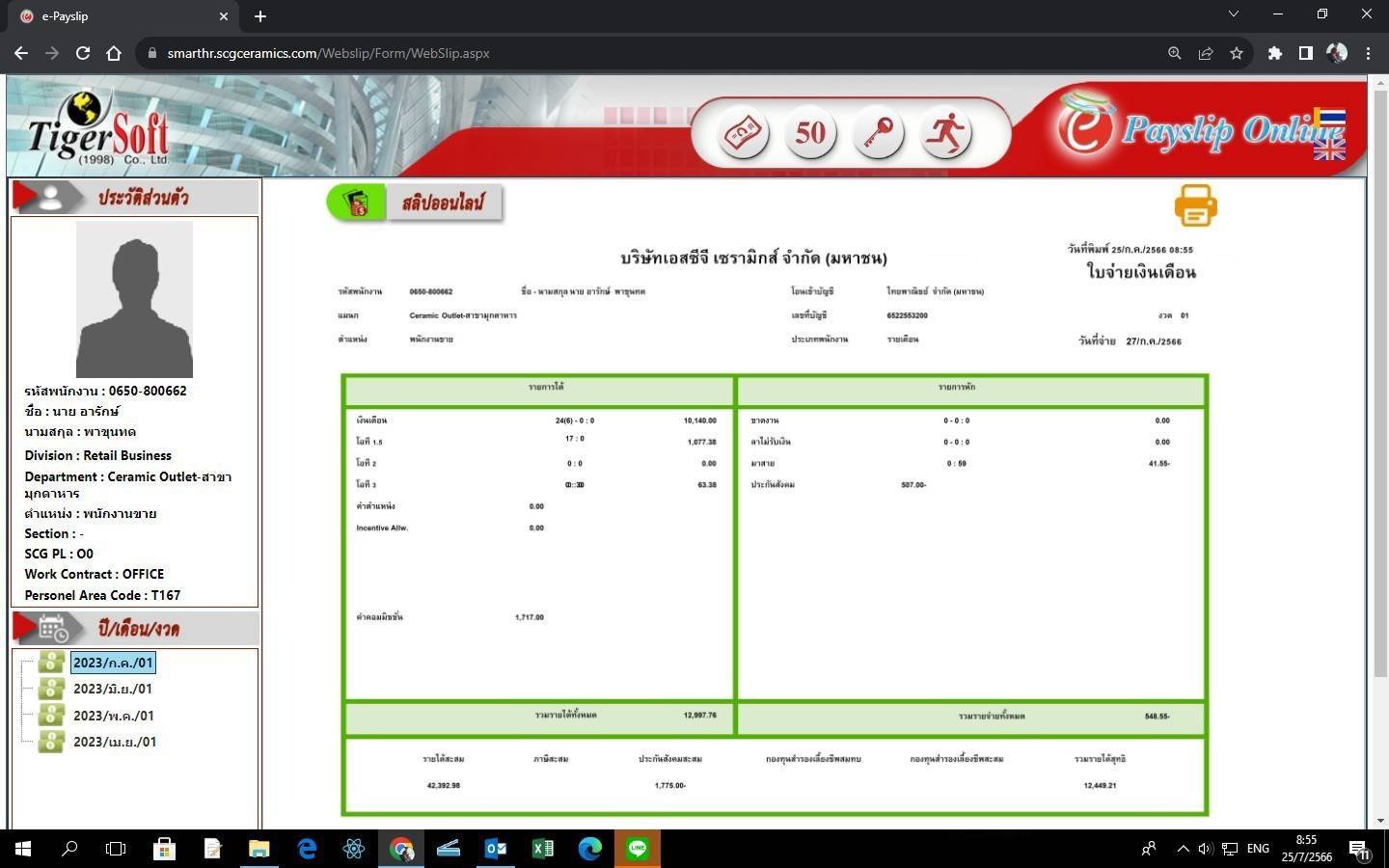The height and width of the screenshot is (868, 1389).
Task: Open the browser home page
Action: click(x=114, y=53)
